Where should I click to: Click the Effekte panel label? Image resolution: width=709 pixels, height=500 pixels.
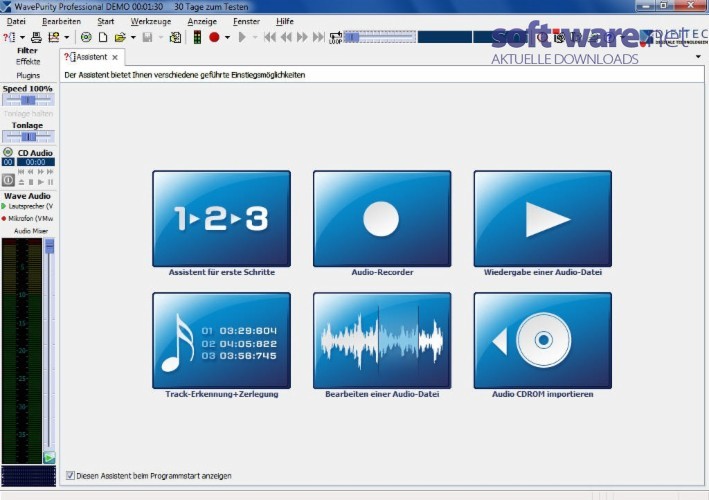tap(28, 61)
